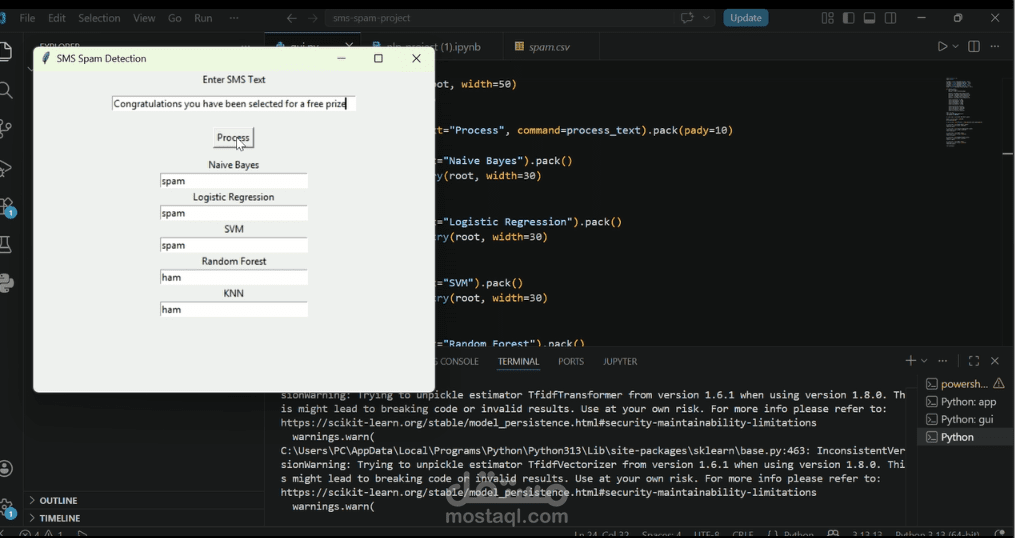Select the JUPYTER panel tab

pos(620,361)
